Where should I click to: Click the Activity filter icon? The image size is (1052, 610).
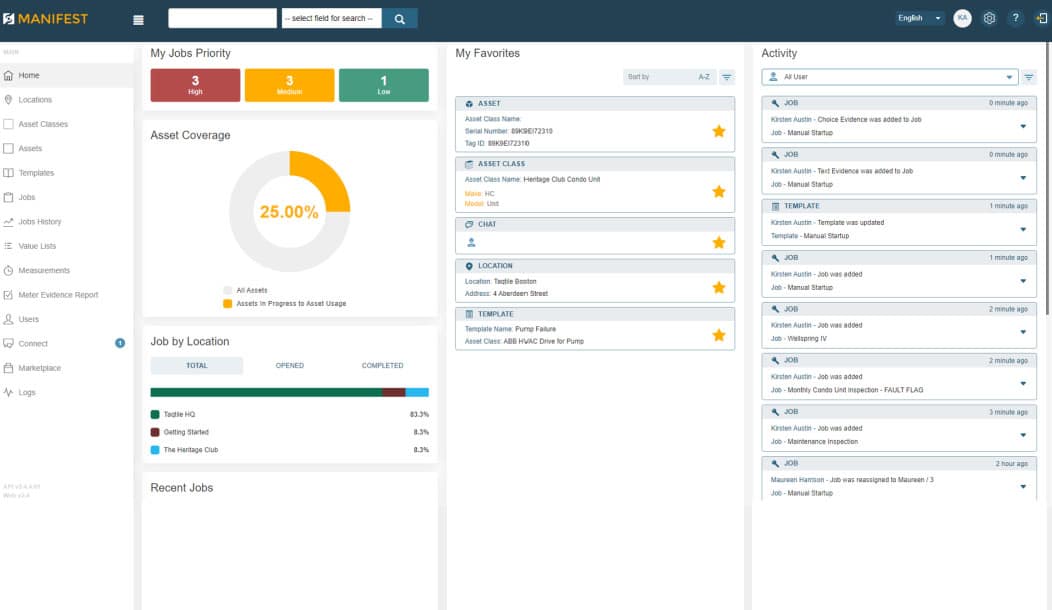(x=1029, y=77)
